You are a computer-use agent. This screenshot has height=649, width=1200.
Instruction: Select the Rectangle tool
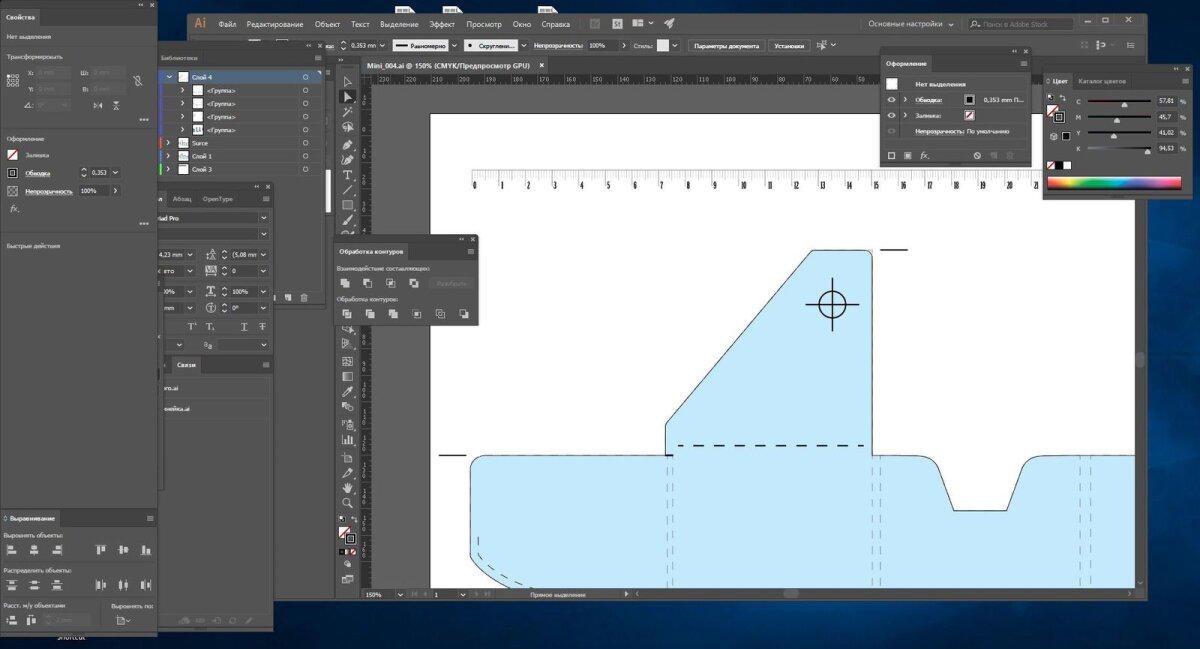tap(347, 205)
